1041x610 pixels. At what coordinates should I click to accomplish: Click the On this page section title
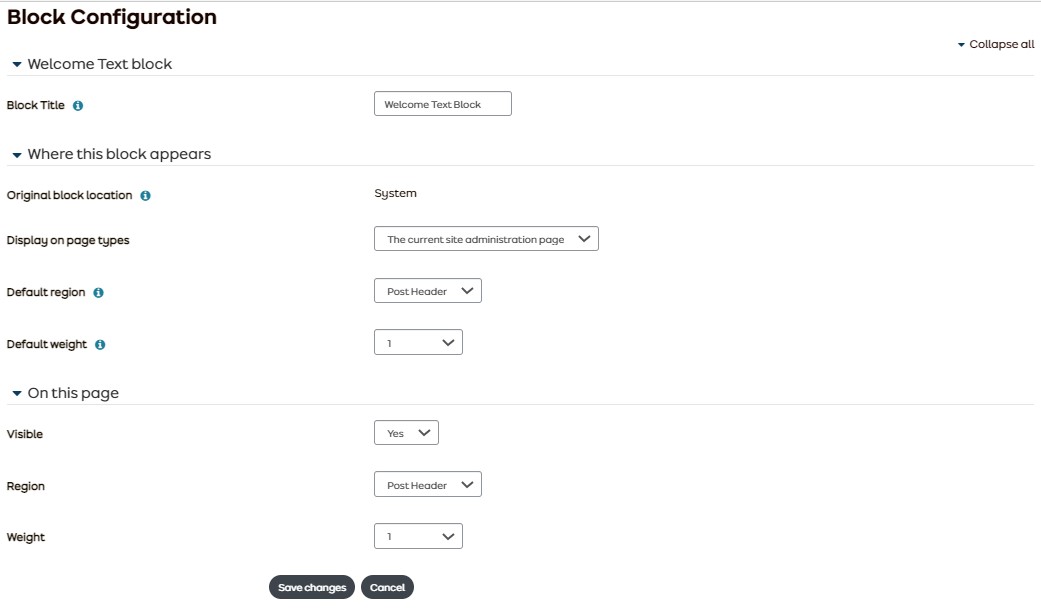coord(73,393)
